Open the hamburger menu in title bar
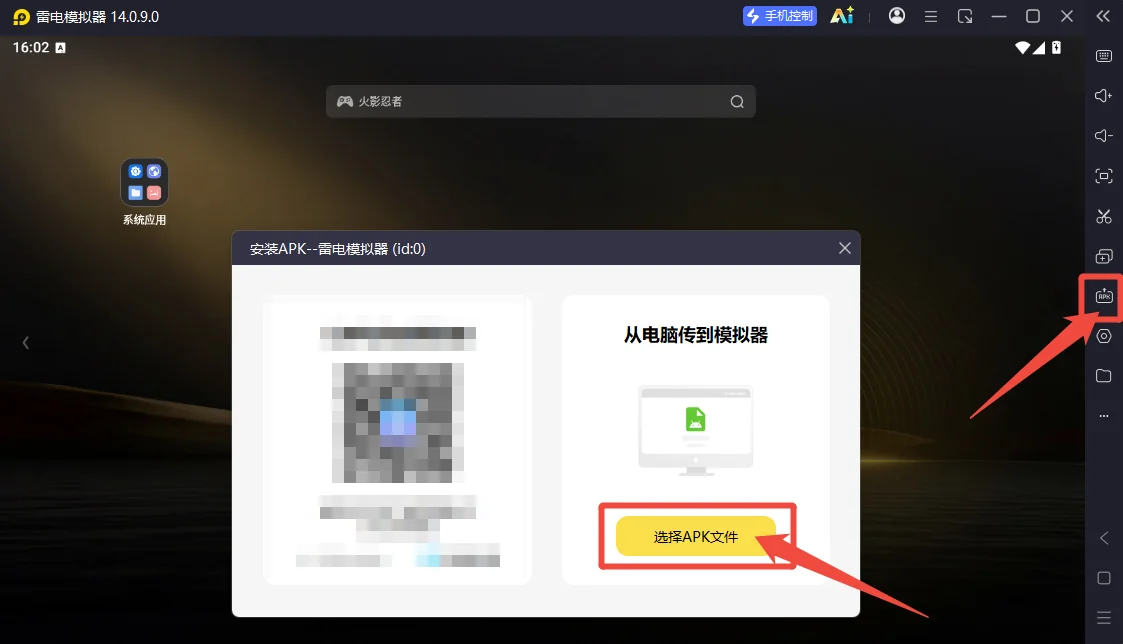 point(931,16)
